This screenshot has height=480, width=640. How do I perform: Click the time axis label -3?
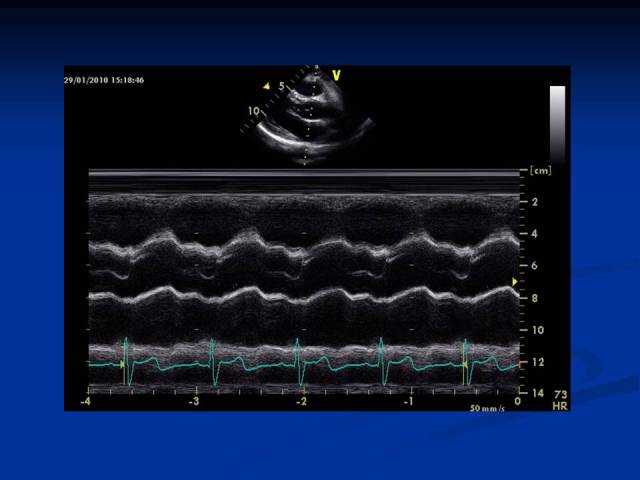[x=194, y=402]
